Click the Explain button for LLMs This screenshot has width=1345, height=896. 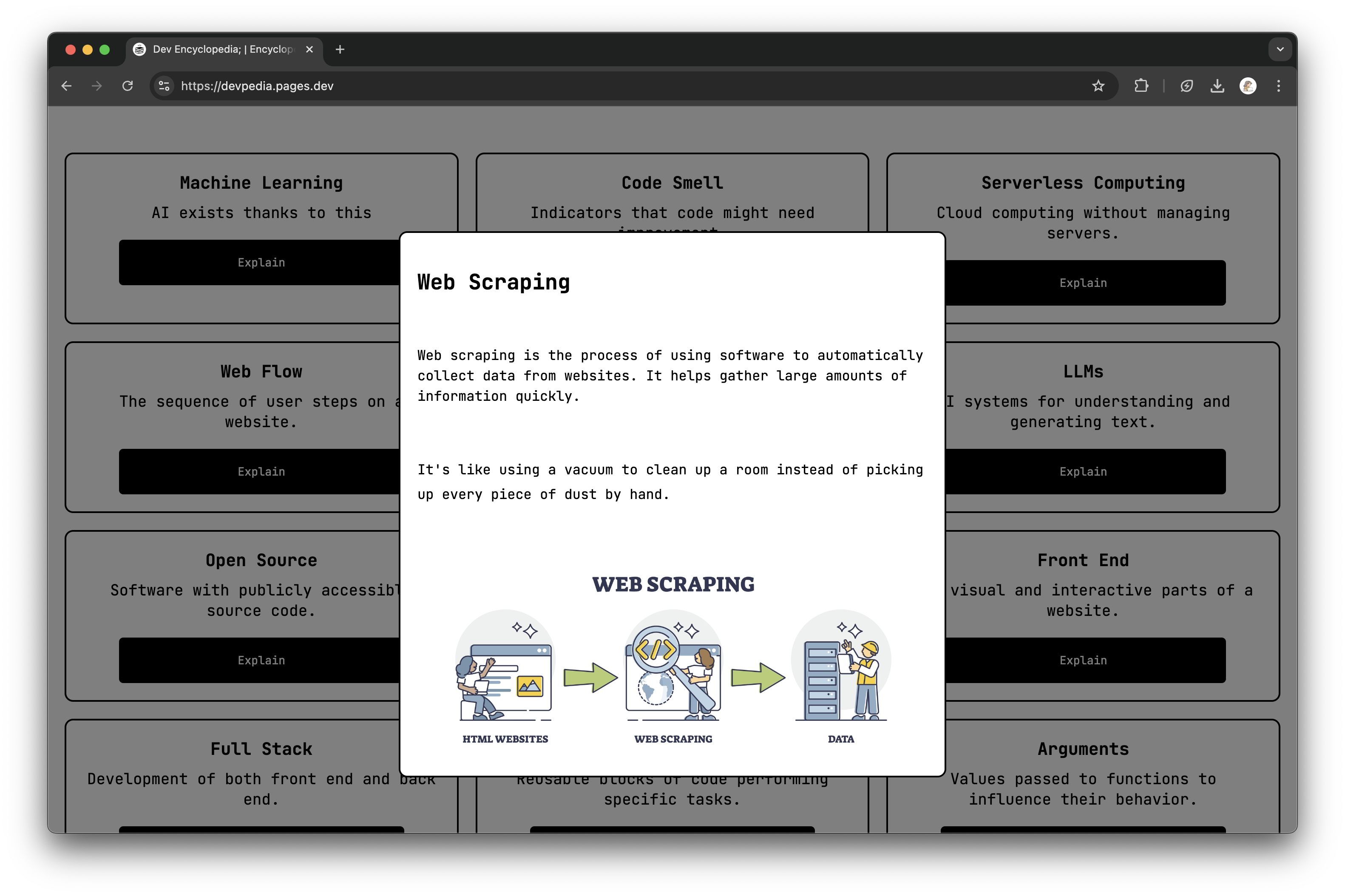coord(1083,471)
